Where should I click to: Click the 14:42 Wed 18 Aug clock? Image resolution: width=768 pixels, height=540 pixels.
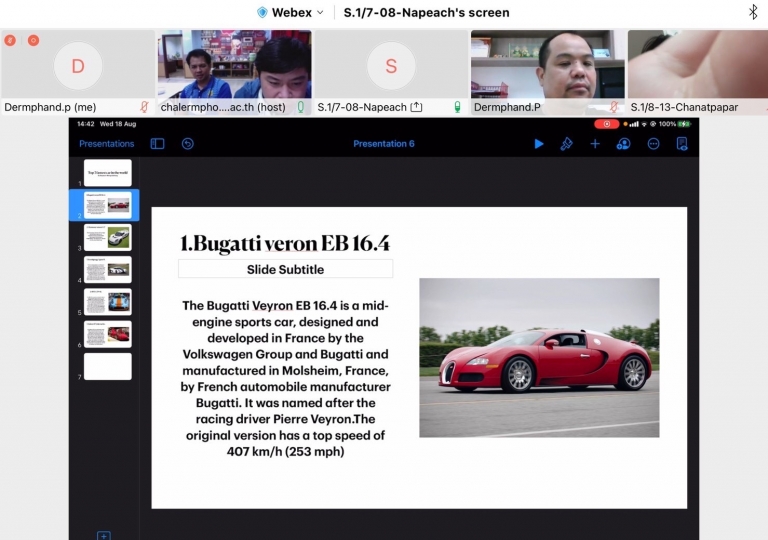pyautogui.click(x=106, y=124)
